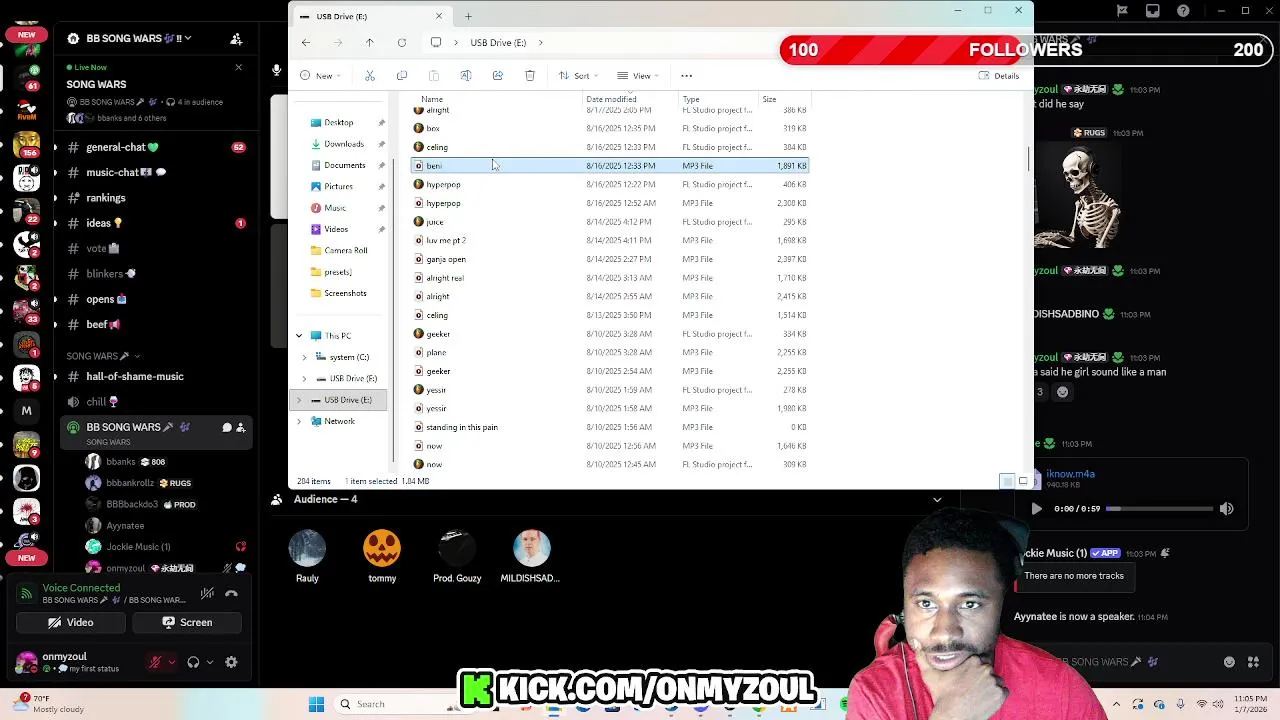This screenshot has height=720, width=1280.
Task: Expand the system (C:) tree node
Action: [304, 357]
